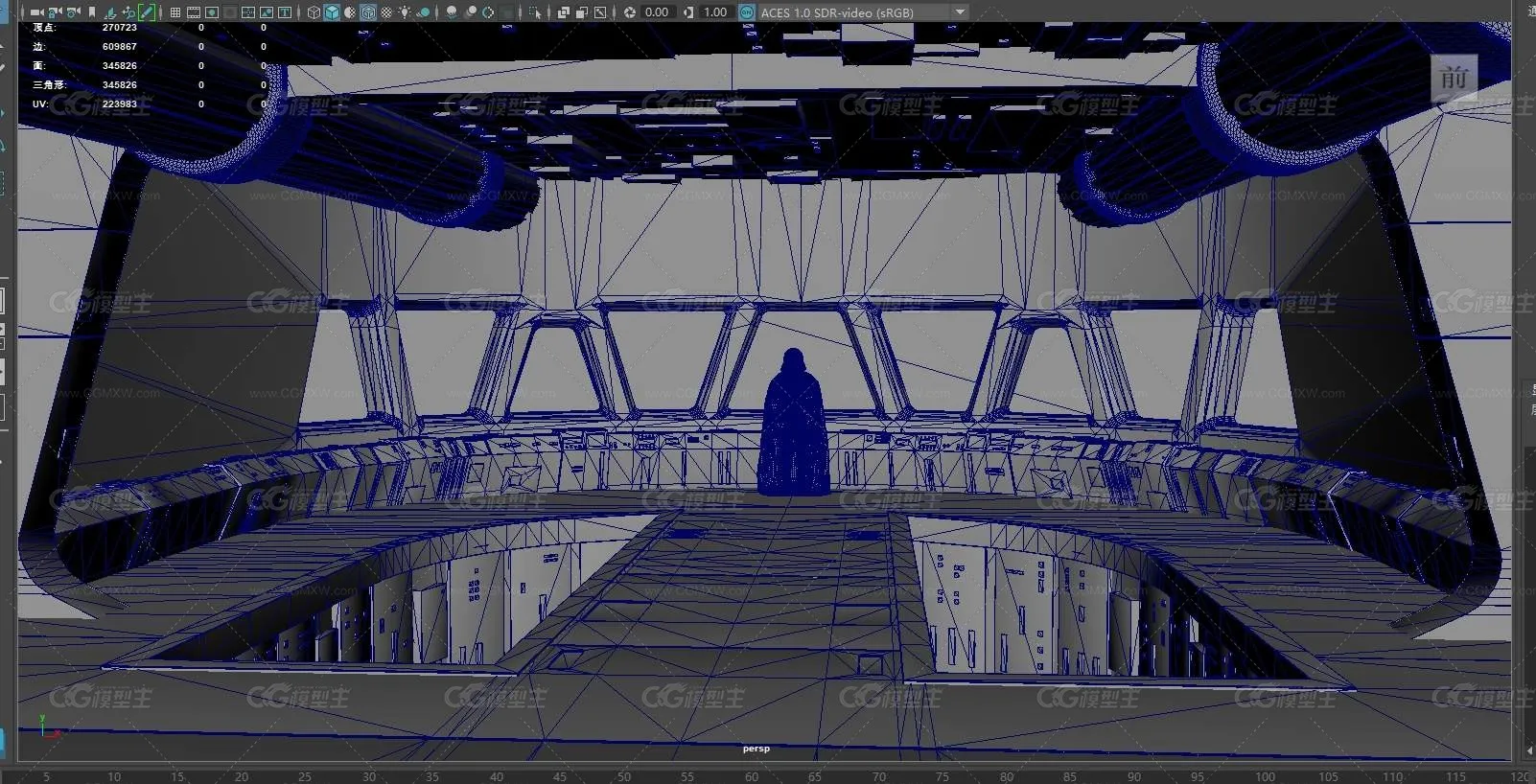The width and height of the screenshot is (1536, 784).
Task: Click the Textured display checker icon
Action: coord(386,12)
